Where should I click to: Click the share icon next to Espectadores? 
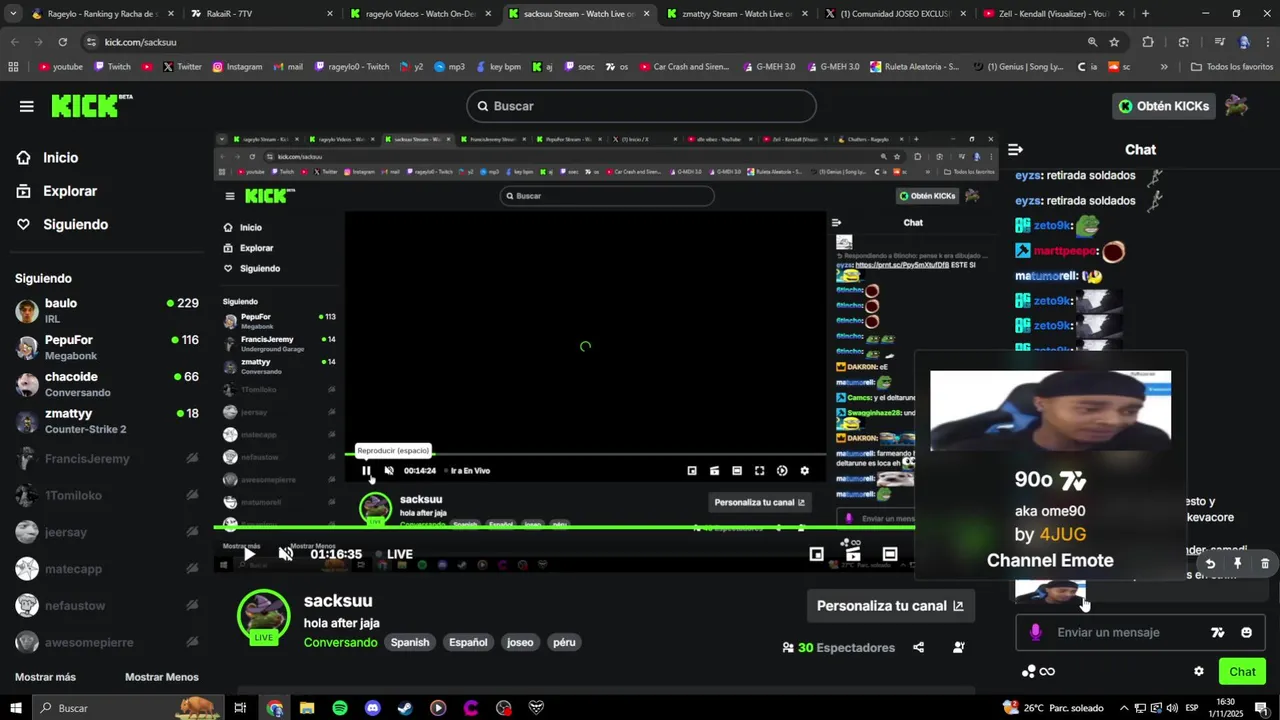(919, 647)
